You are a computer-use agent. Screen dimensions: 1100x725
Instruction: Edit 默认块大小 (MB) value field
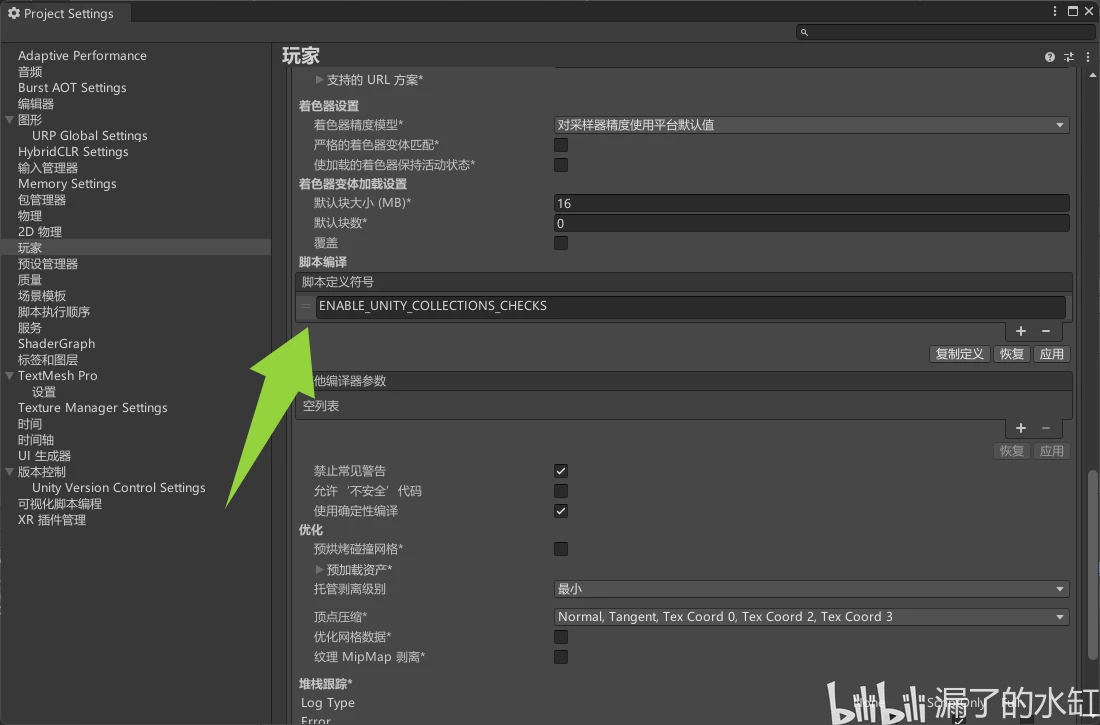[x=811, y=204]
